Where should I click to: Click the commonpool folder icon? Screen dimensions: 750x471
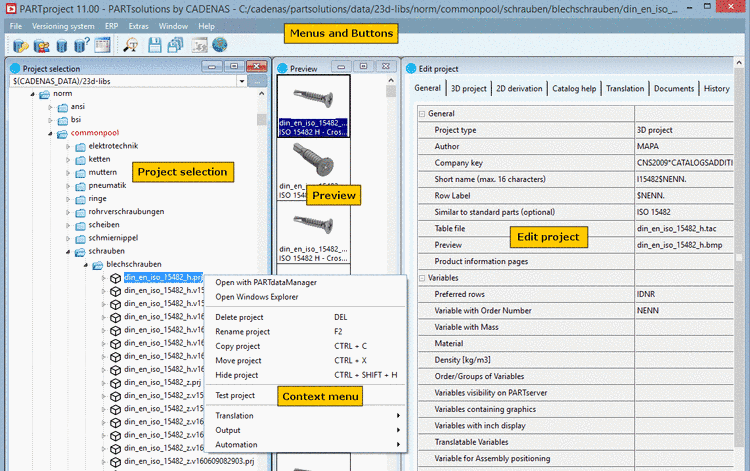coord(62,134)
